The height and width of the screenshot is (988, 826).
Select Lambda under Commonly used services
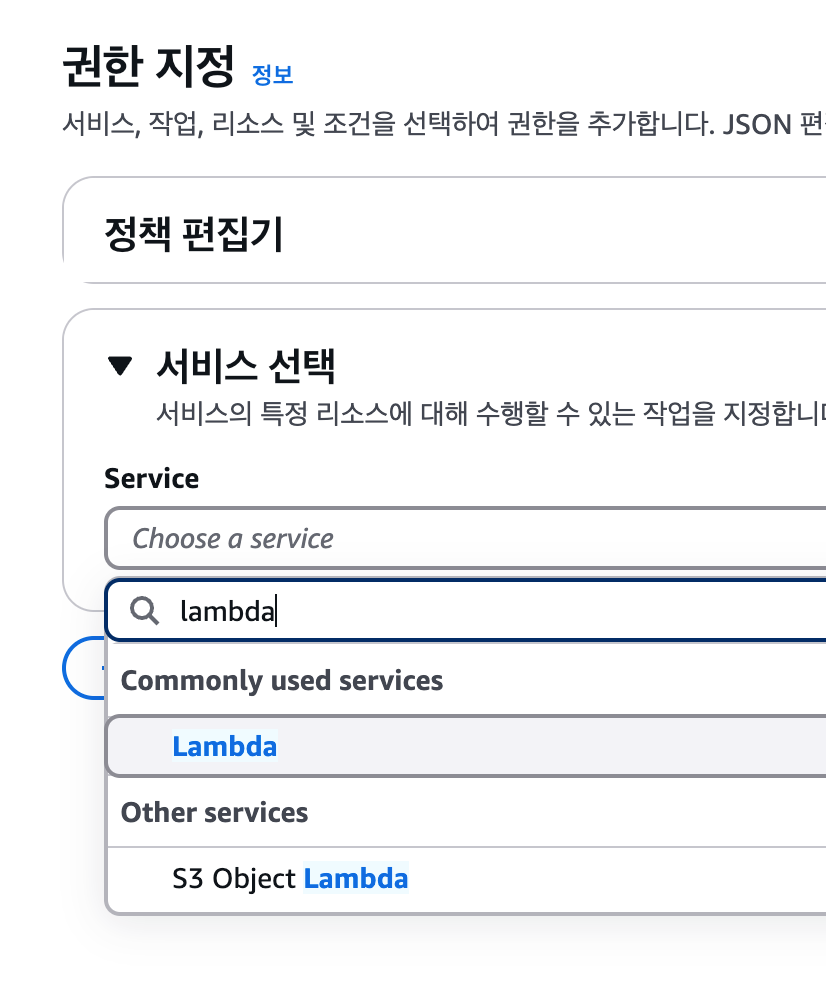pyautogui.click(x=466, y=746)
